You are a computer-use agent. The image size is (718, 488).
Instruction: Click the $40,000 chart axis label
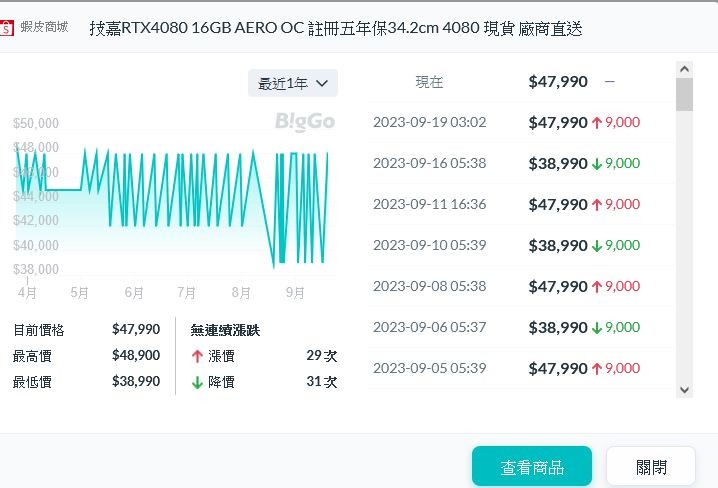click(36, 245)
